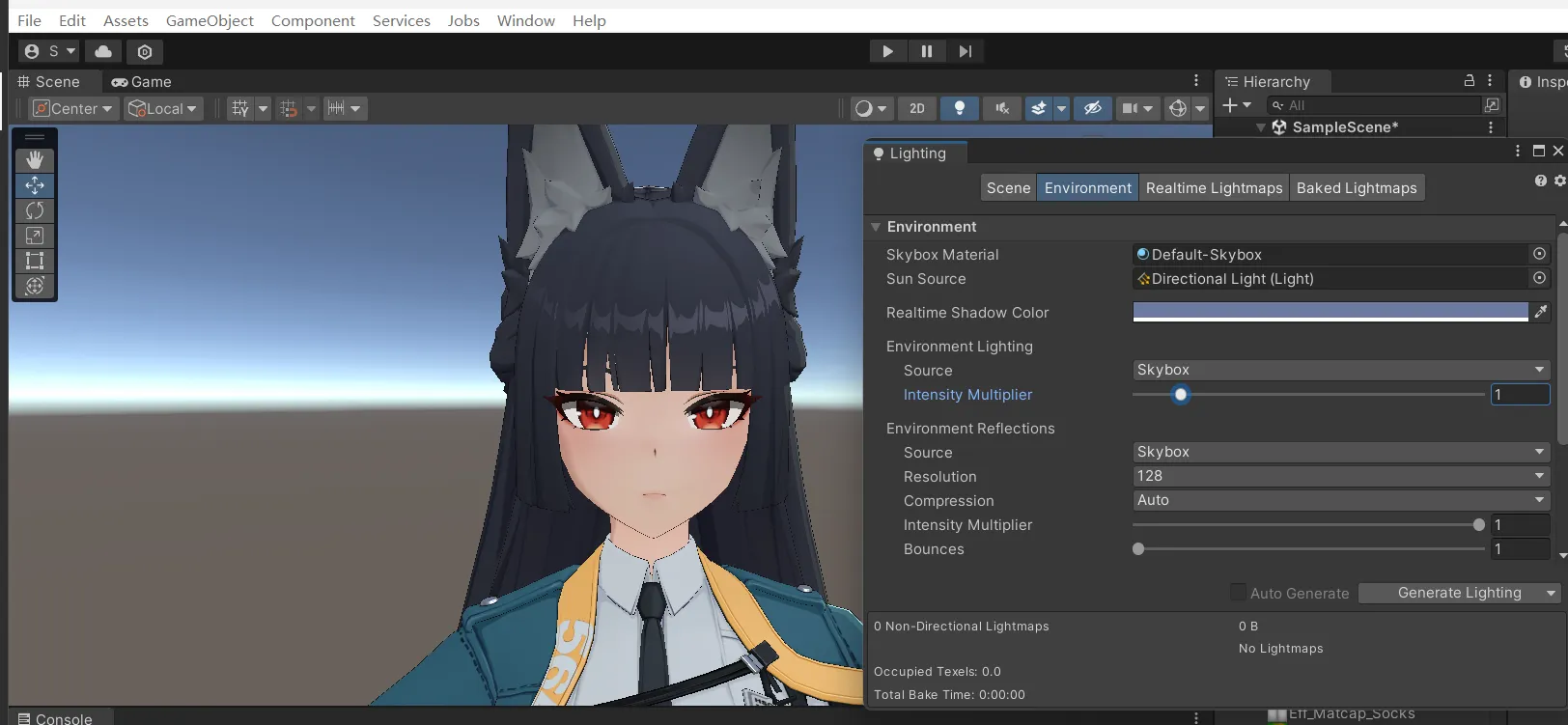
Task: Pick Skybox Material with object selector
Action: [1539, 254]
